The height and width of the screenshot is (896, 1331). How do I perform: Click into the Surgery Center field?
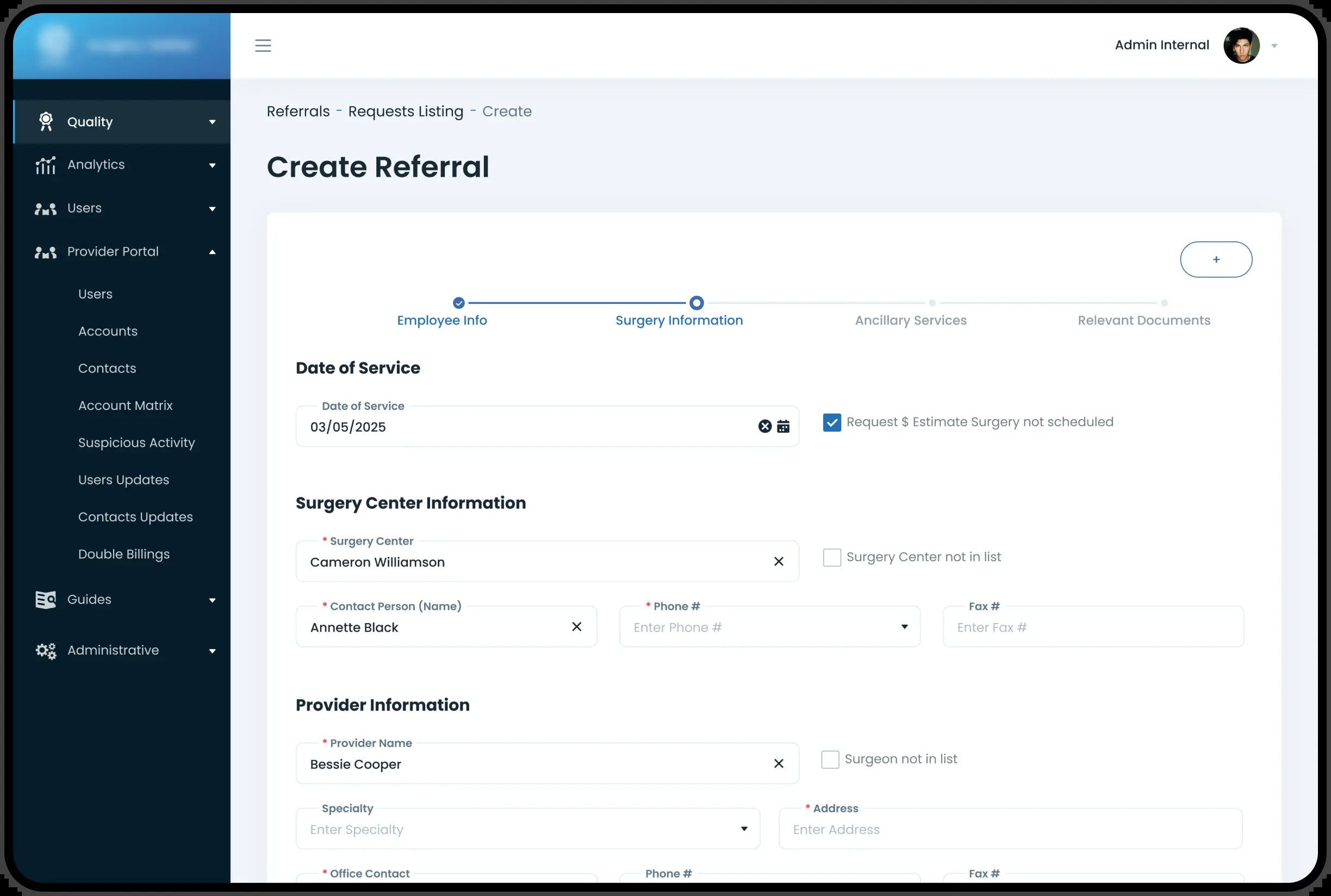tap(547, 561)
